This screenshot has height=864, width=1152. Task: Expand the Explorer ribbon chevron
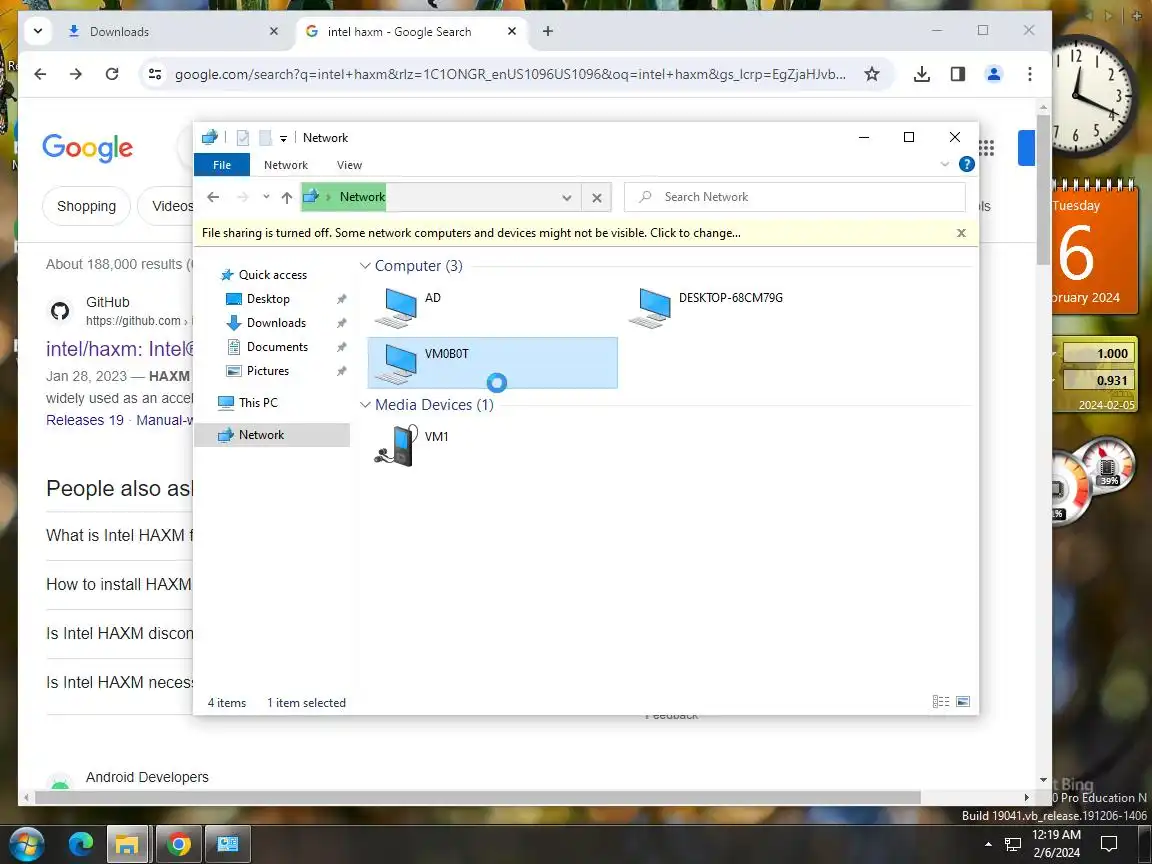tap(945, 165)
